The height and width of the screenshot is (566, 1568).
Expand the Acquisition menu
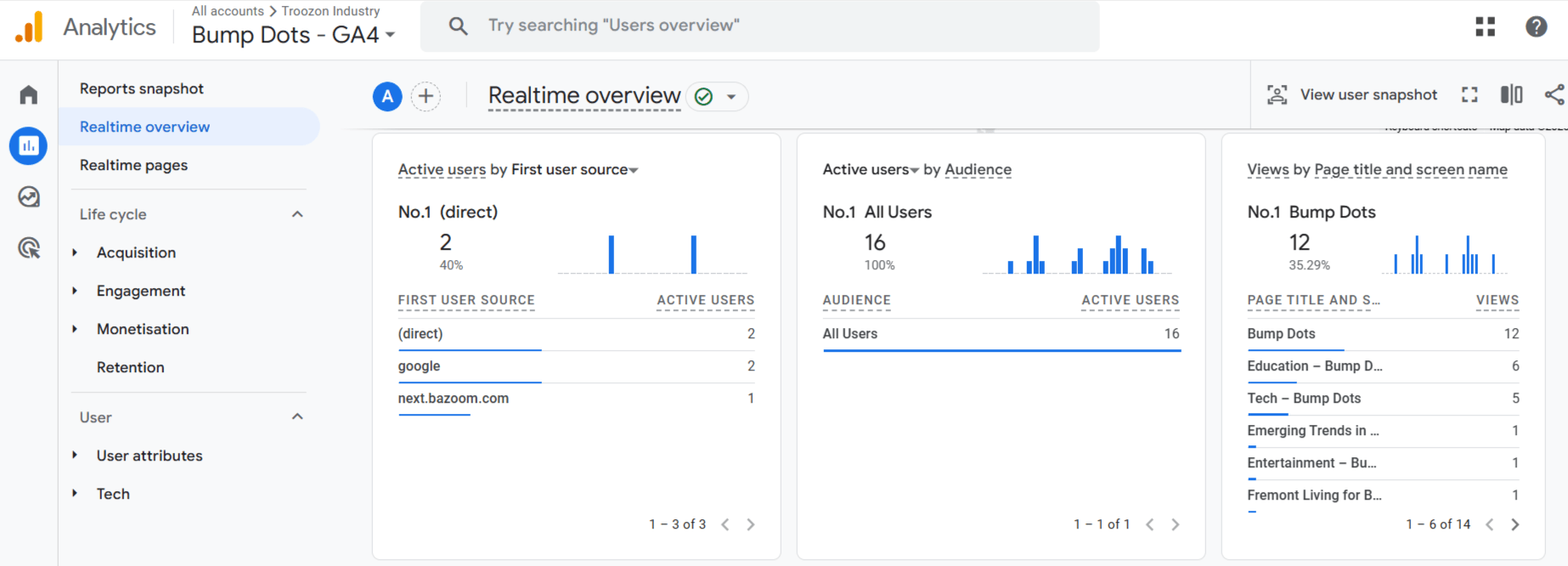click(x=75, y=252)
